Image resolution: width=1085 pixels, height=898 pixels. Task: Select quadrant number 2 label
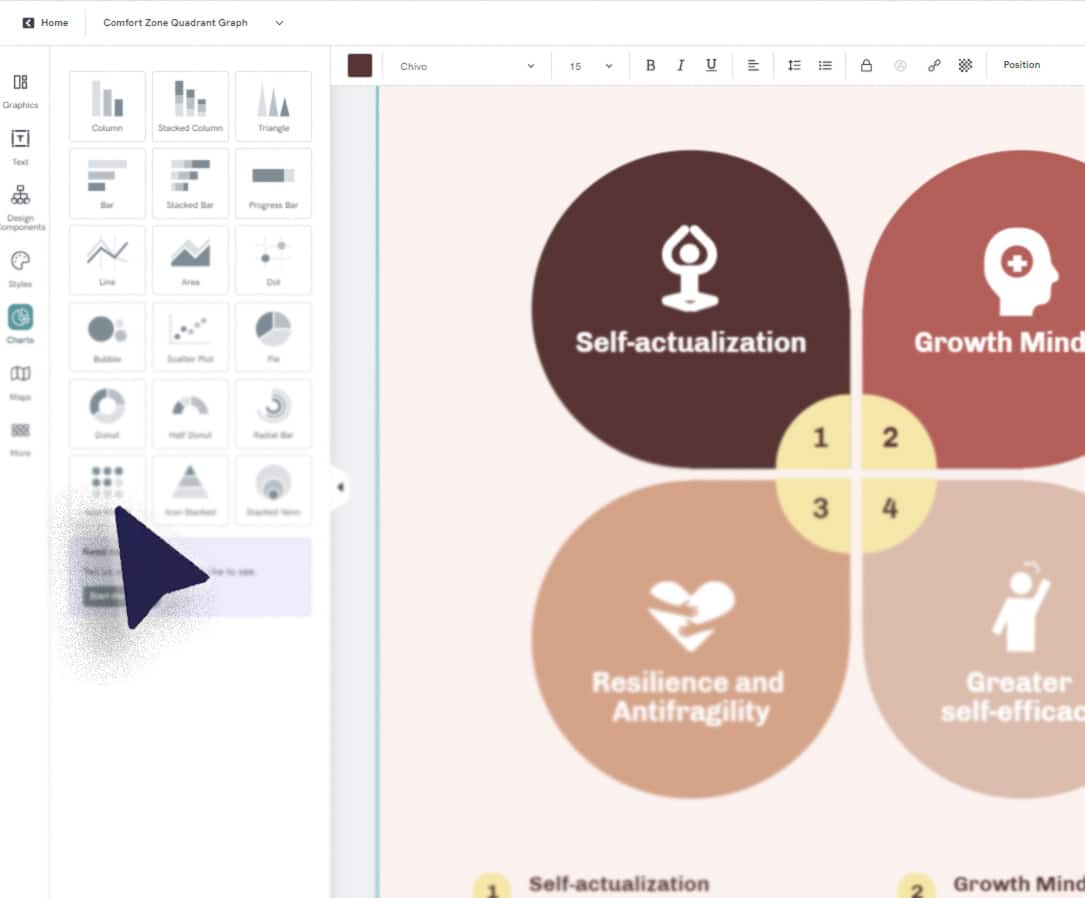click(890, 437)
